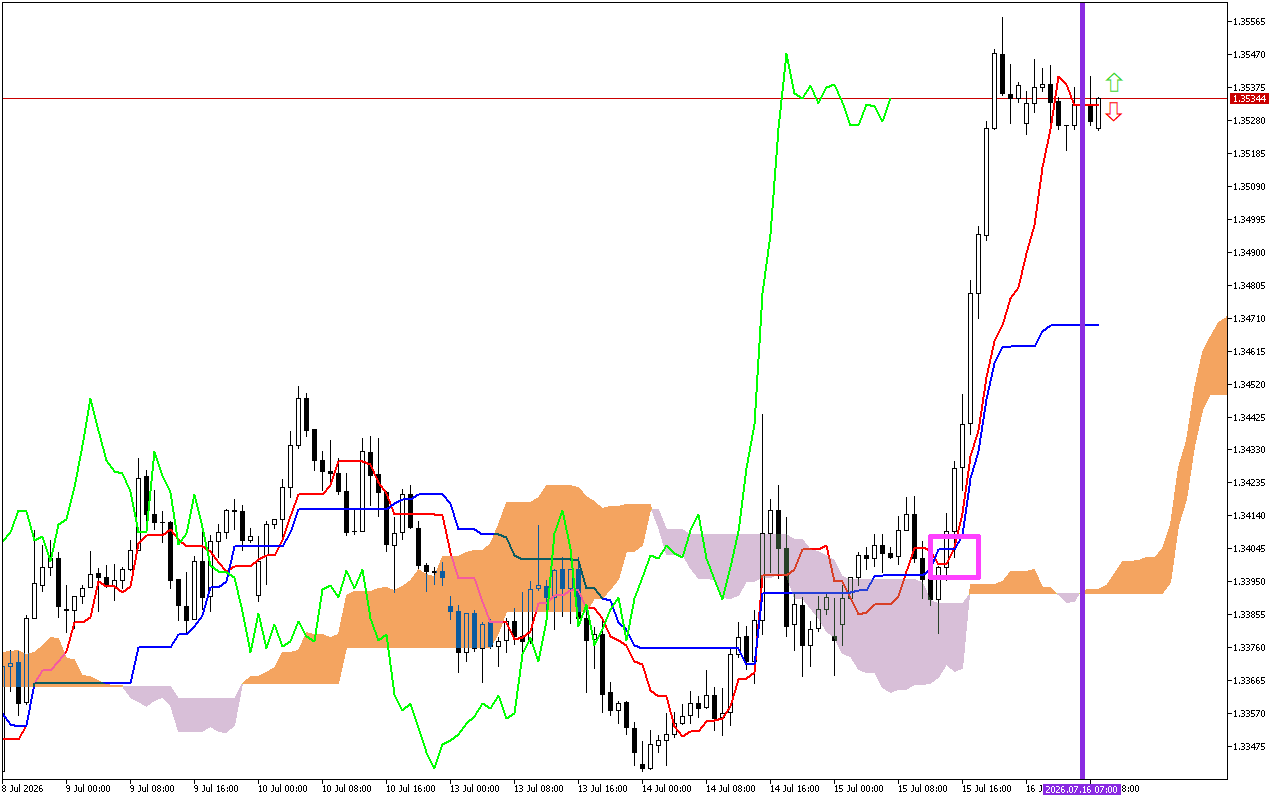
Task: Click the 1.35185 price axis label
Action: 1250,153
